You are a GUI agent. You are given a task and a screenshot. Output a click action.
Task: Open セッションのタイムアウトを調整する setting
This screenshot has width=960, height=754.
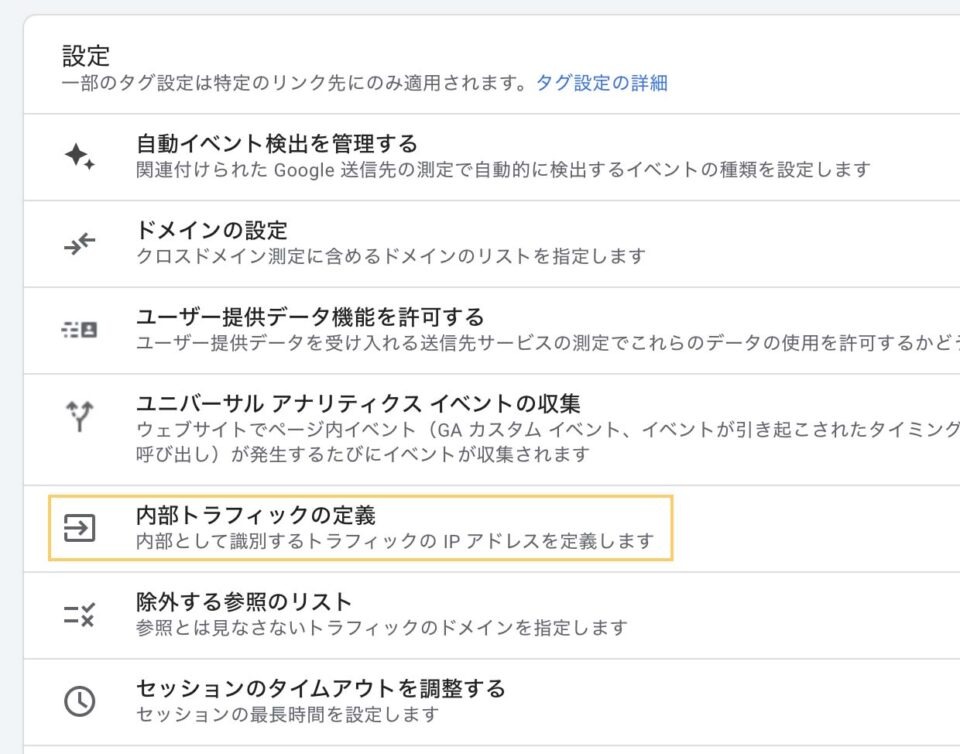320,689
